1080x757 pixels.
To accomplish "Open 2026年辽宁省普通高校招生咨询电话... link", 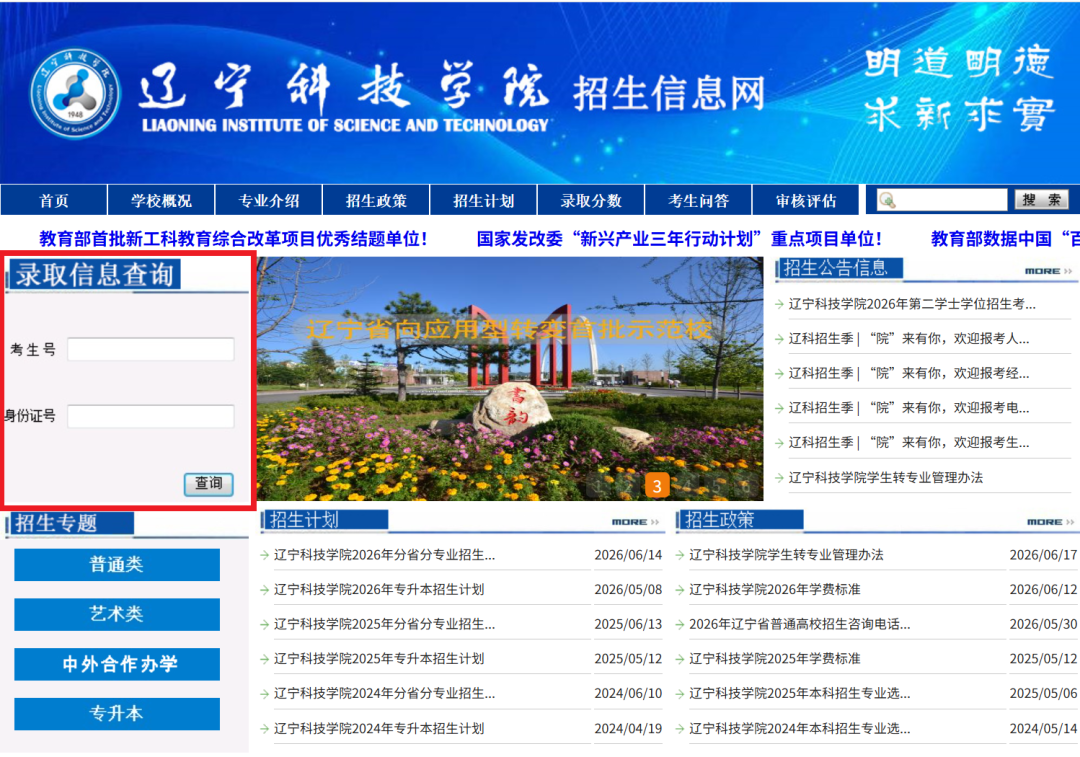I will (800, 624).
